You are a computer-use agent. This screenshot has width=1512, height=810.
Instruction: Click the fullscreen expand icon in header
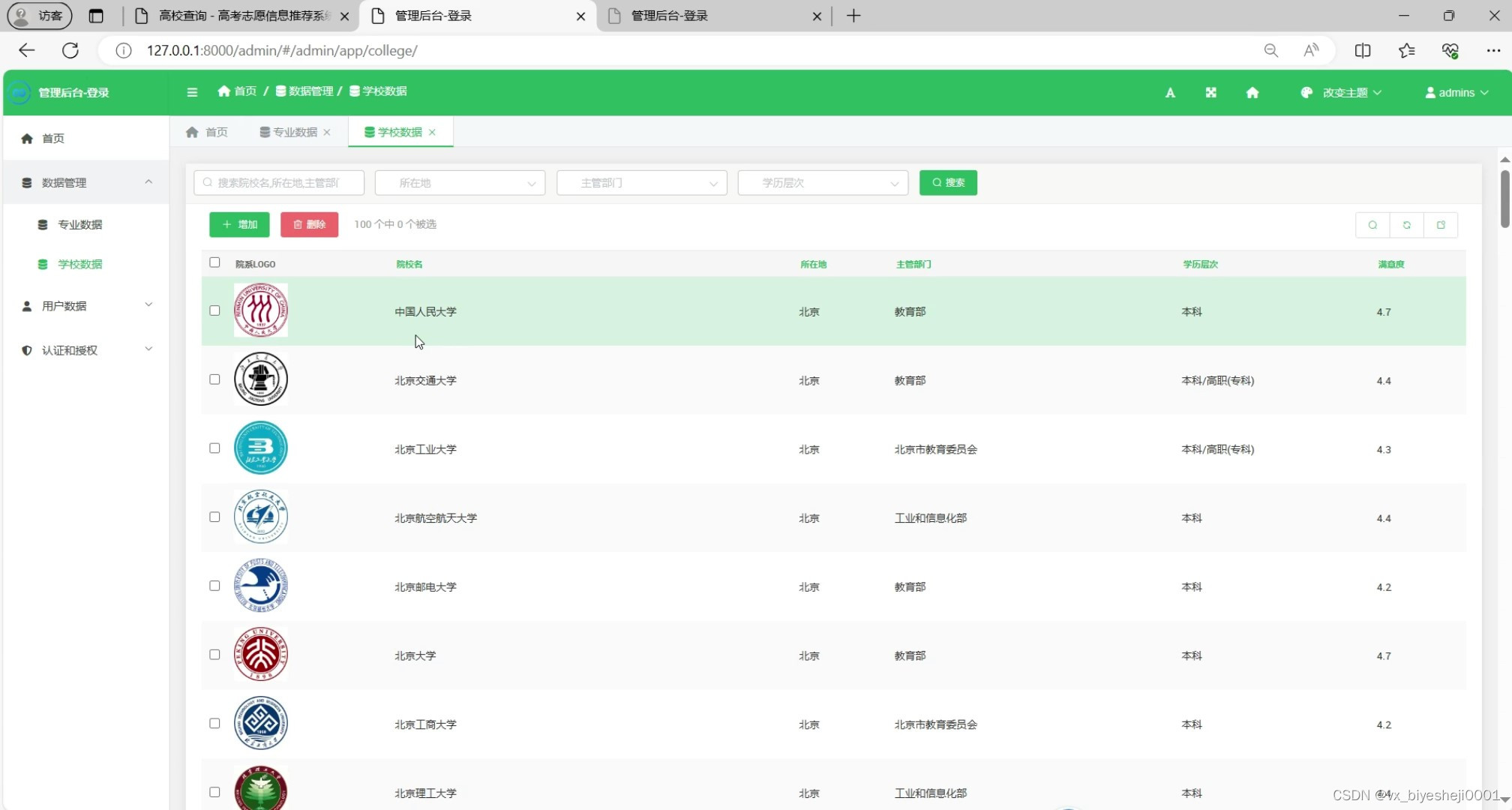(1210, 93)
